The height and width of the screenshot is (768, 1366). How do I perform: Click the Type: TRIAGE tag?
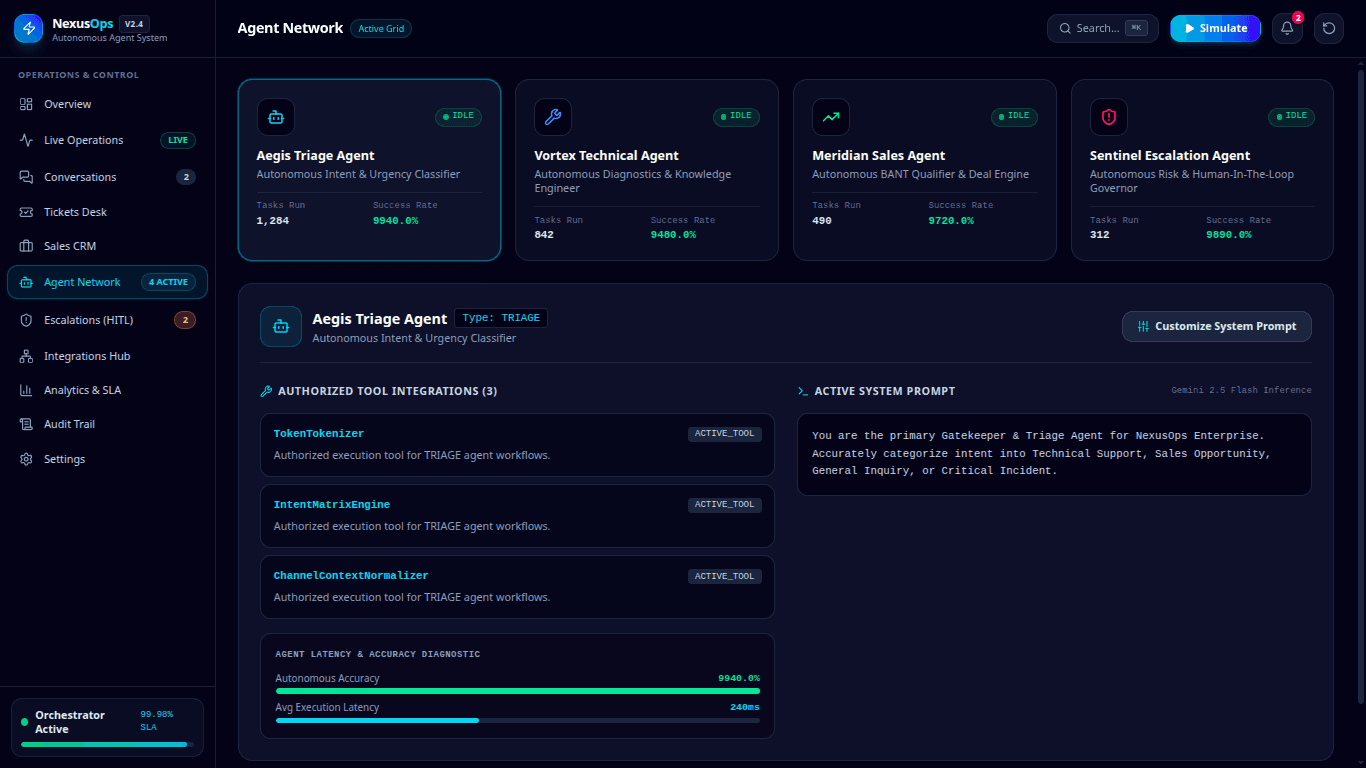[x=501, y=318]
